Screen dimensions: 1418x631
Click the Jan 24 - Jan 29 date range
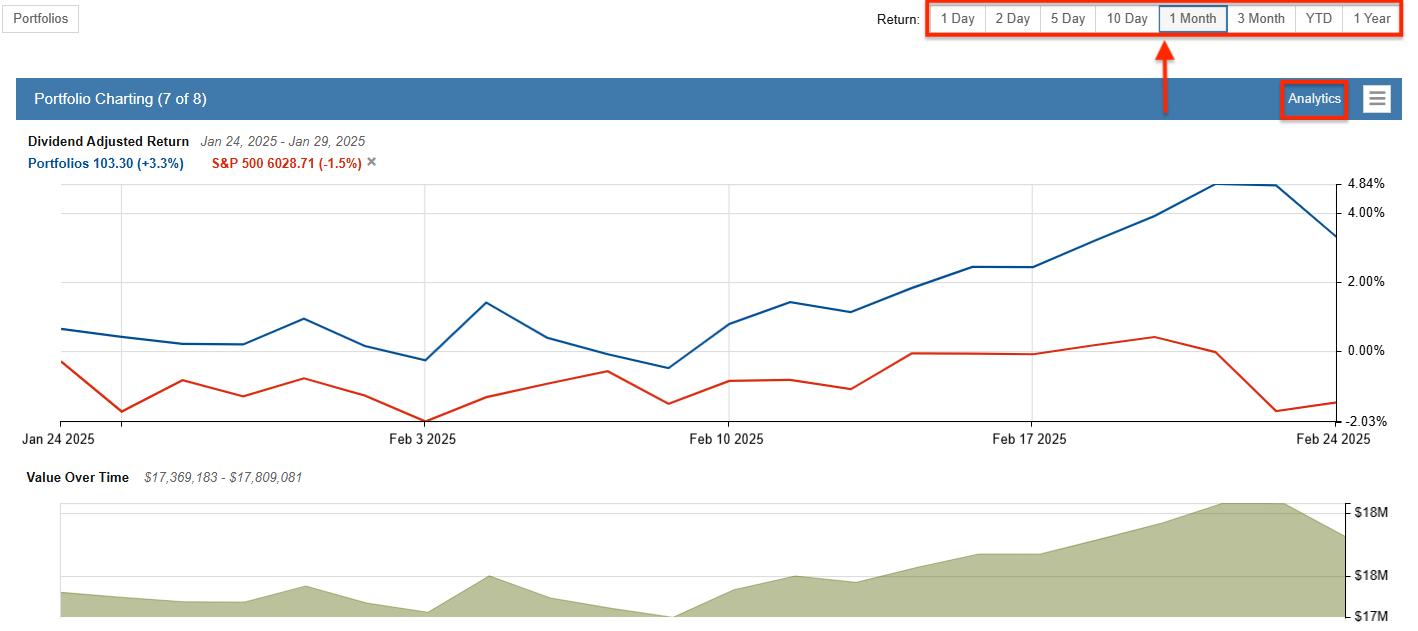tap(285, 141)
